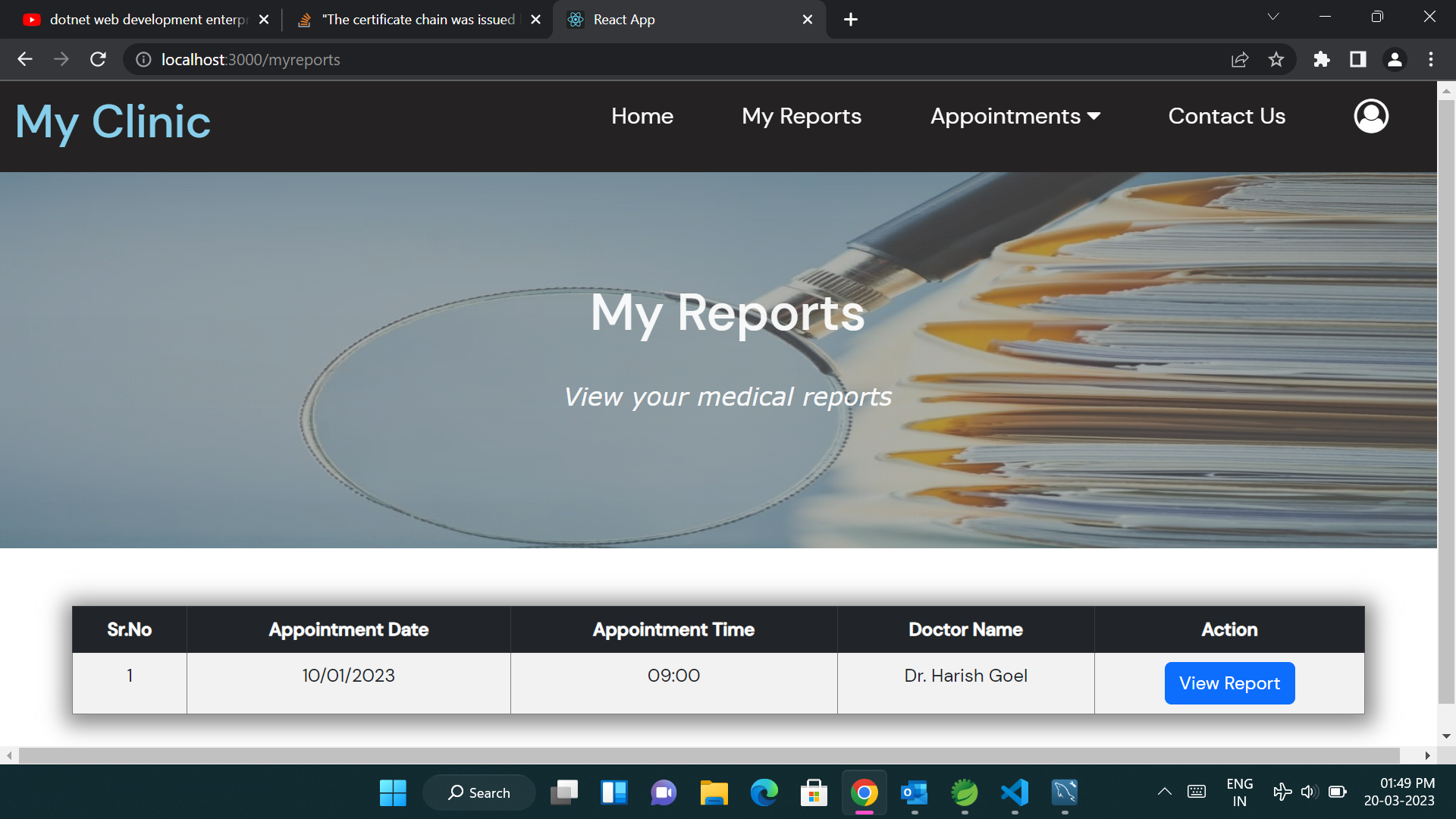This screenshot has height=819, width=1456.
Task: Open the Contact Us page
Action: pos(1226,115)
